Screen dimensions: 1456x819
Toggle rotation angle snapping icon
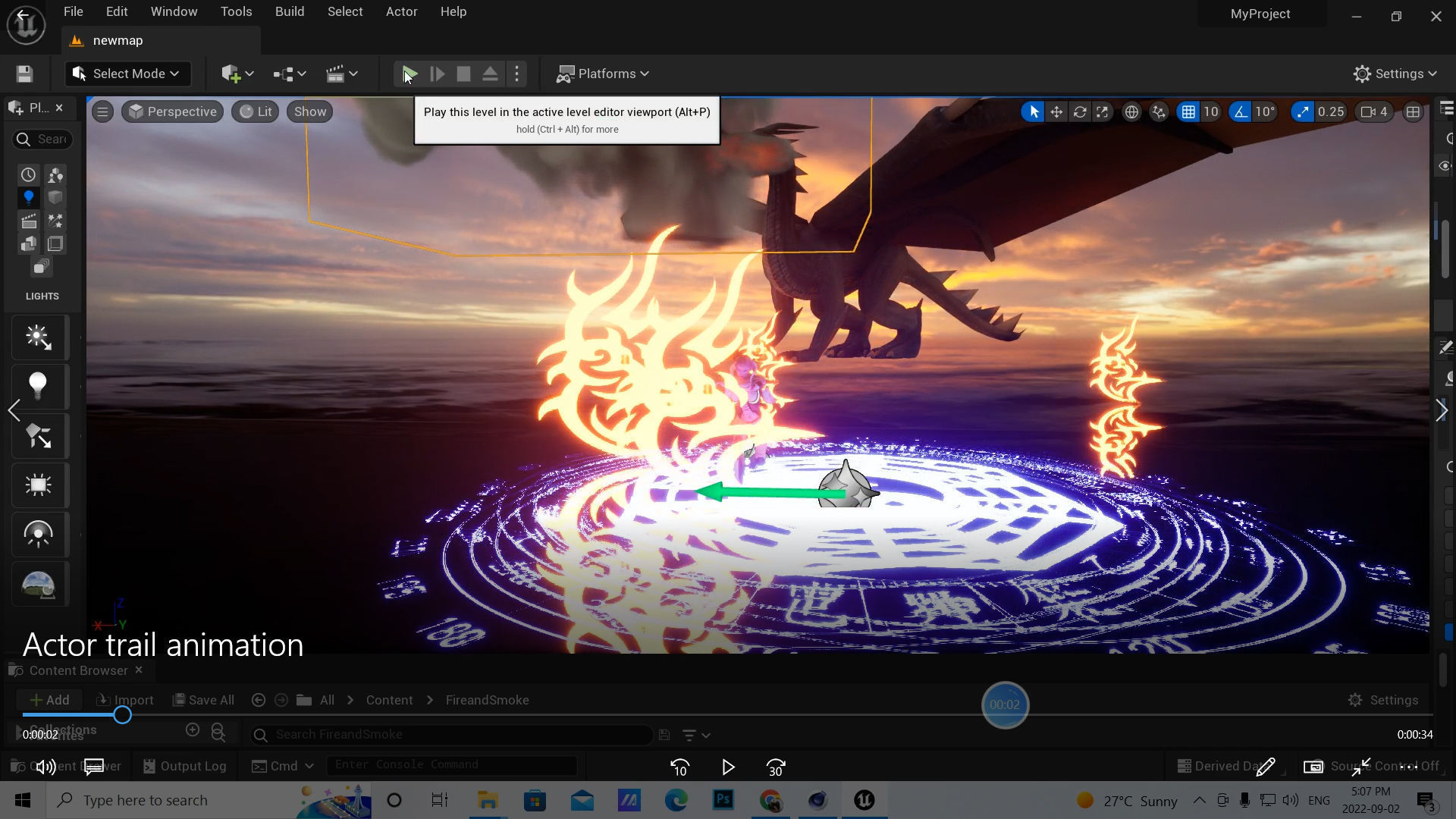[x=1240, y=111]
